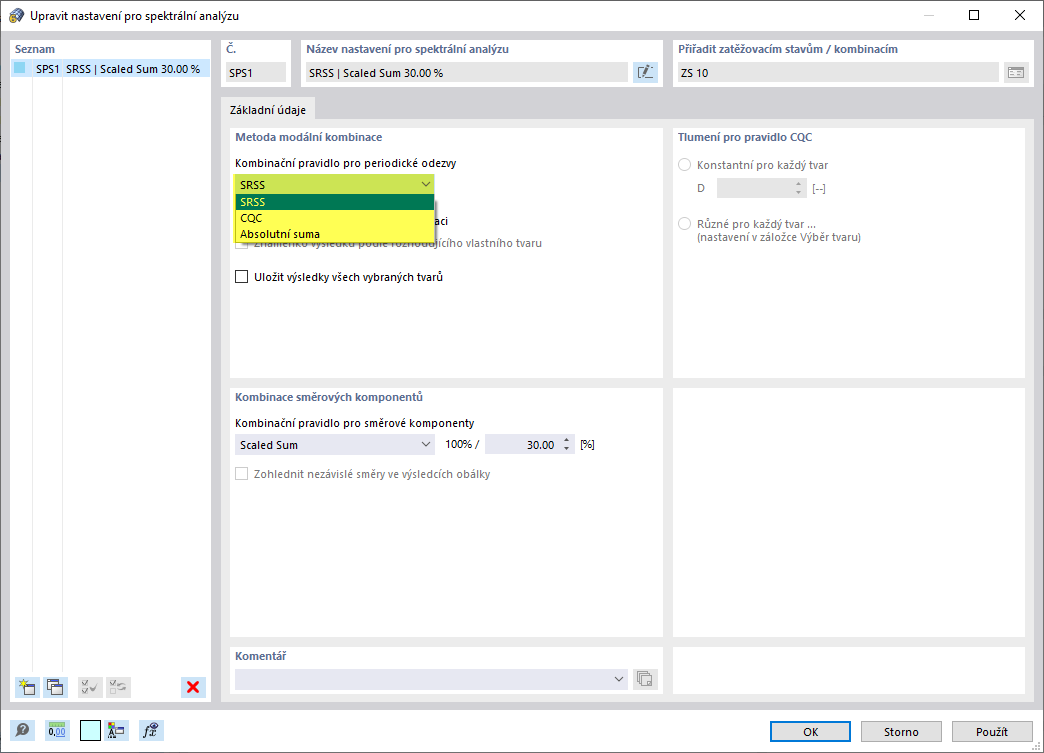Toggle 'Zohlednit nezávislé směry' checkbox
Viewport: 1044px width, 753px height.
pyautogui.click(x=242, y=474)
